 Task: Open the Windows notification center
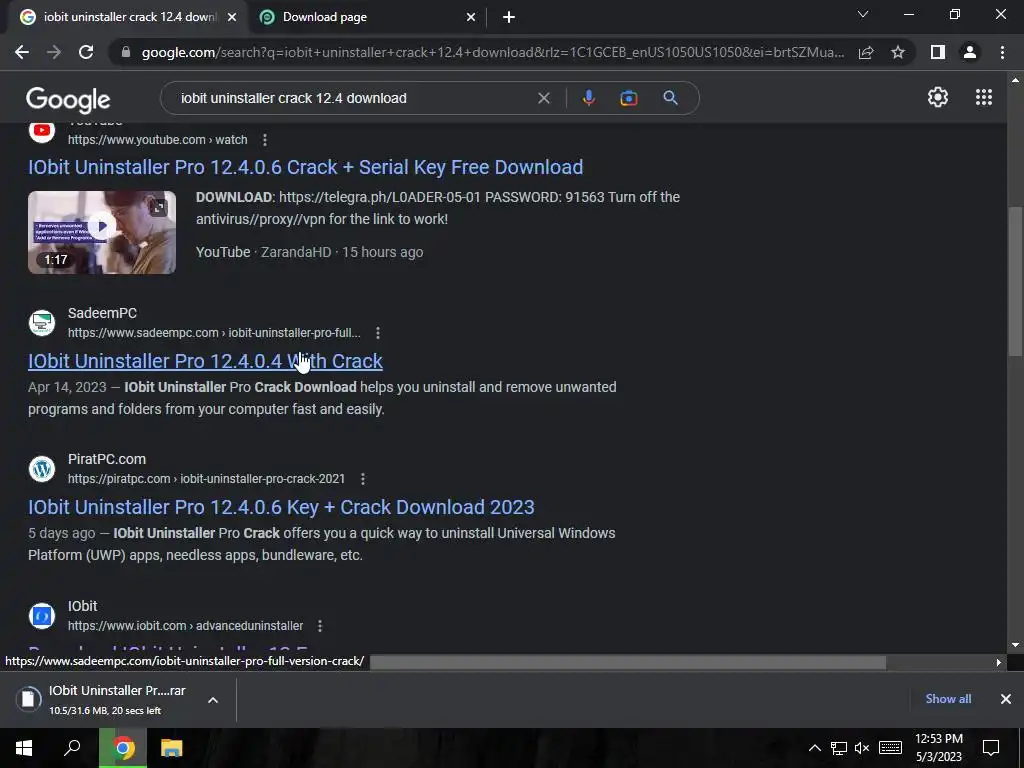click(x=991, y=748)
